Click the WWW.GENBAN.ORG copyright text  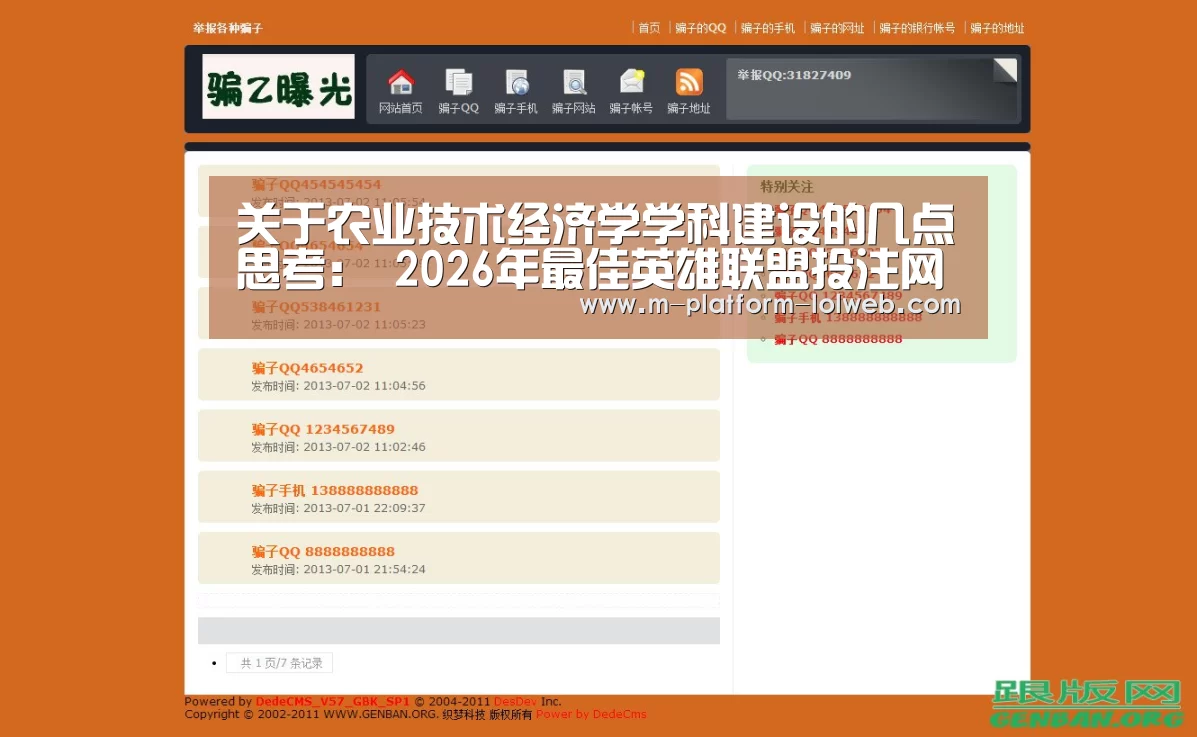point(380,714)
